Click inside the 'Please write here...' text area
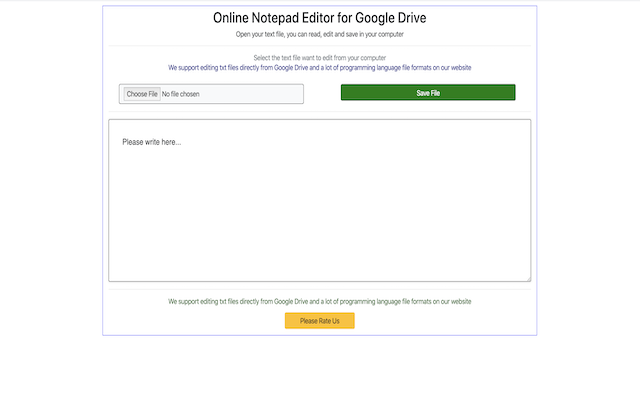Screen dimensions: 640x400 click(x=320, y=200)
